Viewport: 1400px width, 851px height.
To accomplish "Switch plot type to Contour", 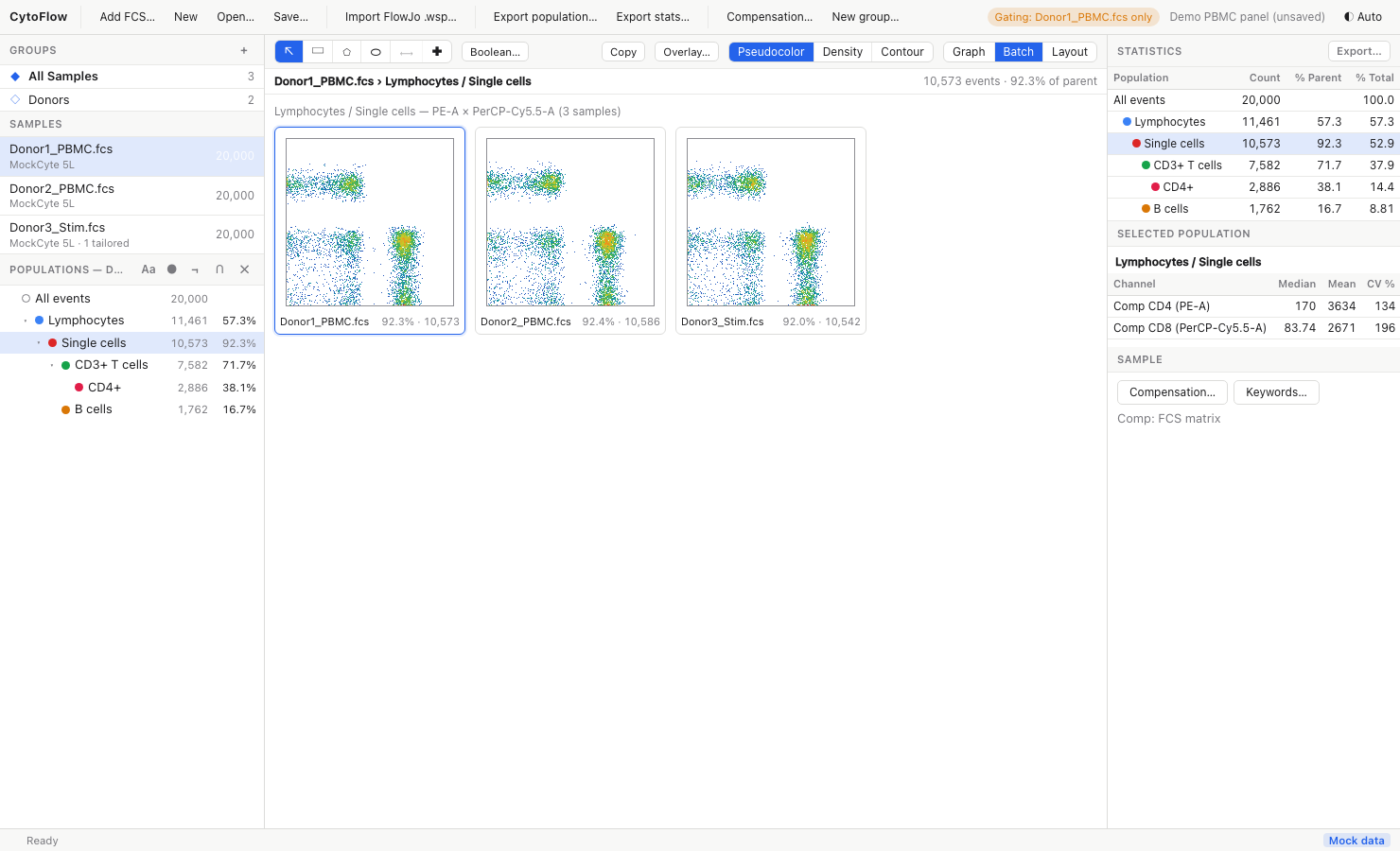I will pyautogui.click(x=902, y=52).
